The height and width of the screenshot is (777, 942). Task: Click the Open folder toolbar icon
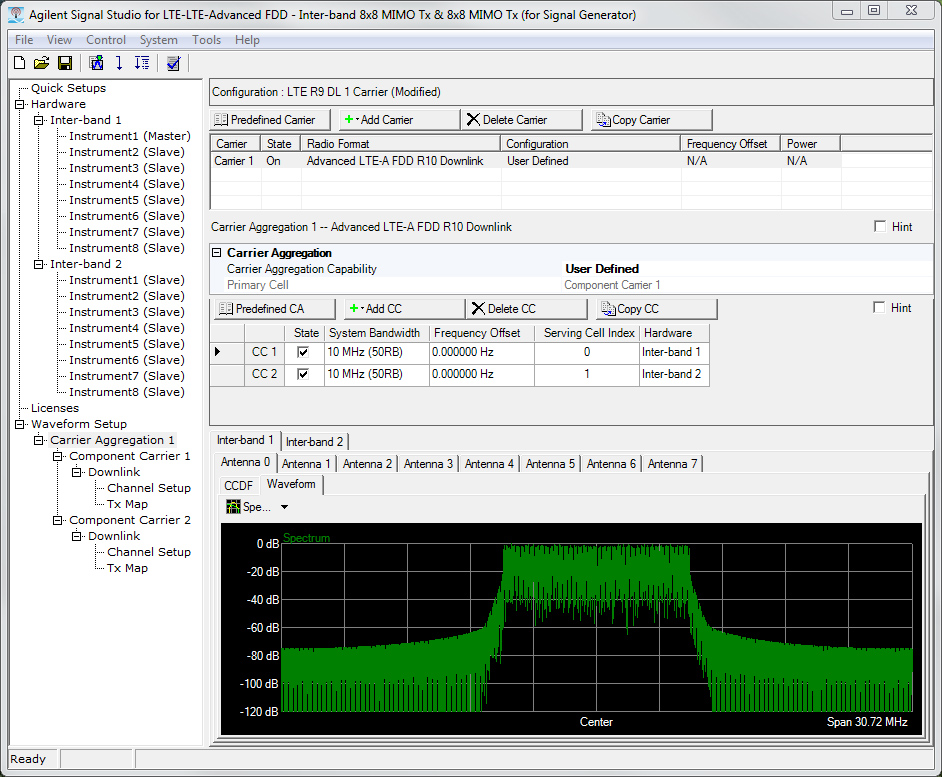click(x=41, y=64)
